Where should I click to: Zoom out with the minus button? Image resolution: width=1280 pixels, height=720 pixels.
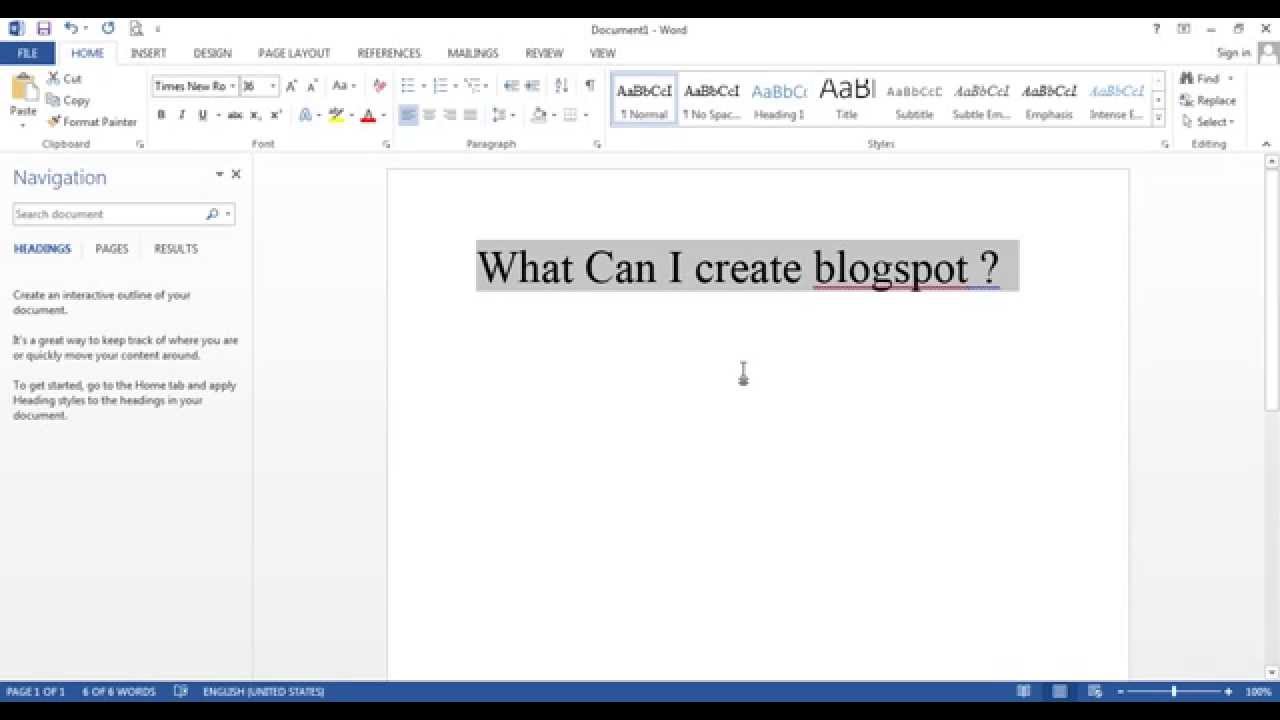1121,692
